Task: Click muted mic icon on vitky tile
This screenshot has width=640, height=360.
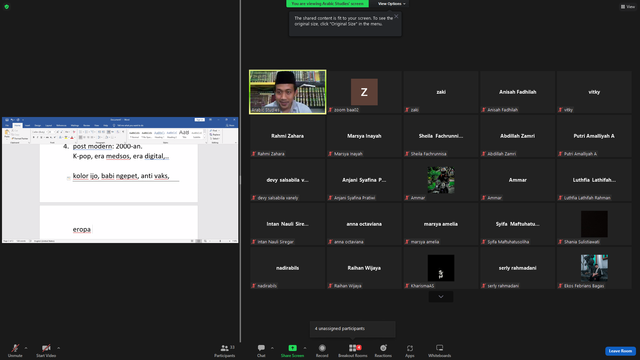Action: pyautogui.click(x=560, y=110)
